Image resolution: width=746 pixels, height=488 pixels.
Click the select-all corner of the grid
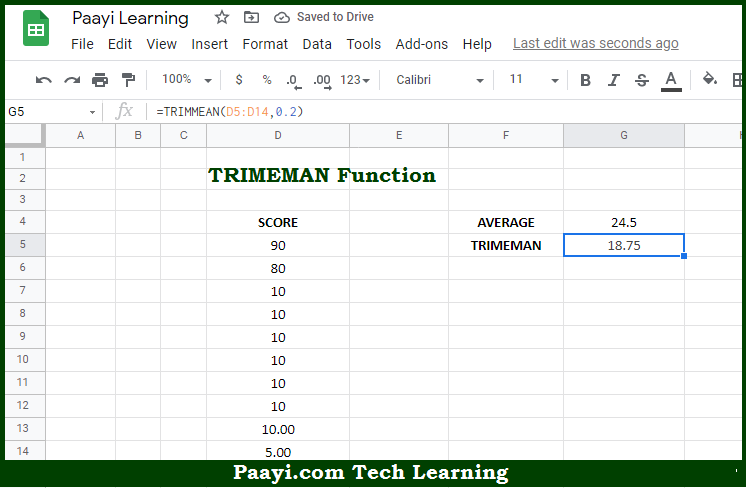coord(25,136)
